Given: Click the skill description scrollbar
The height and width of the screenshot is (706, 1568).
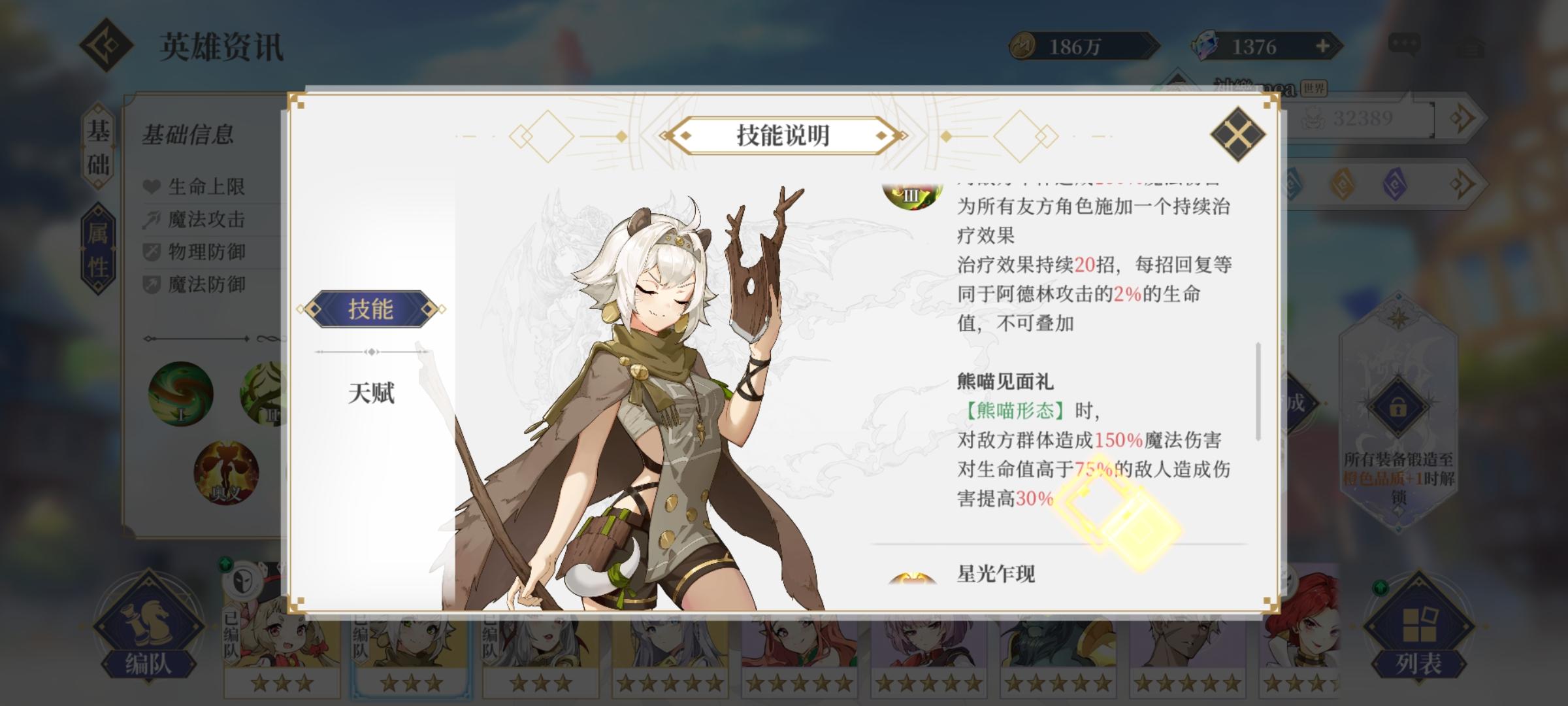Looking at the screenshot, I should point(1258,391).
